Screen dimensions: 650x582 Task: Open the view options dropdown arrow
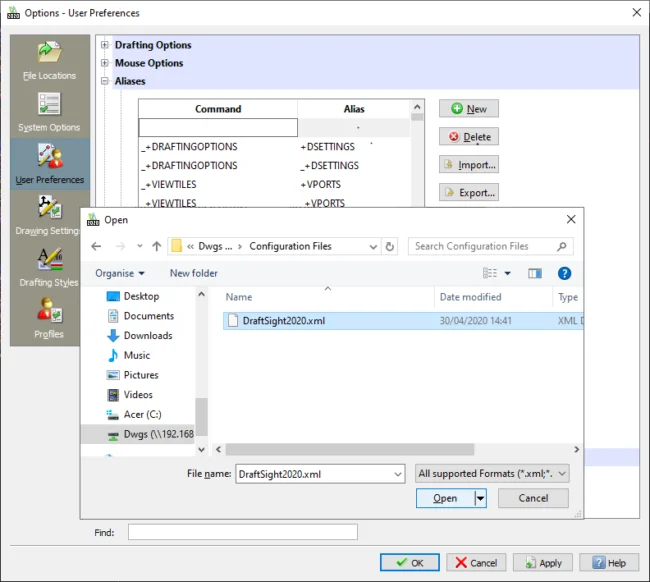(507, 273)
